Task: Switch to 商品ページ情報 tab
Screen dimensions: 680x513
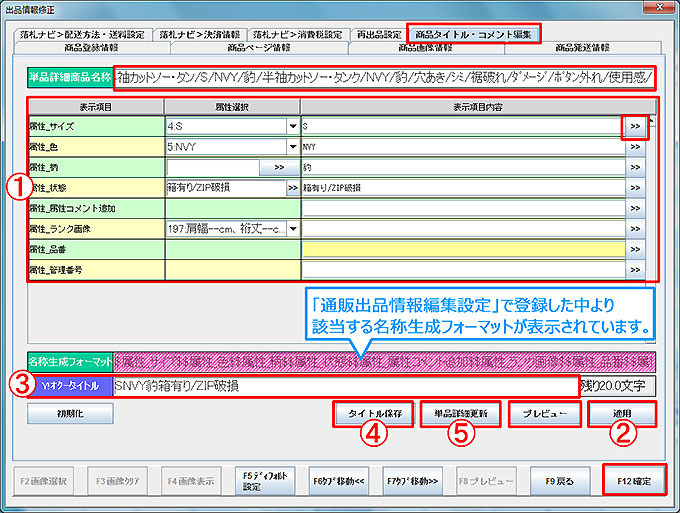Action: tap(259, 48)
